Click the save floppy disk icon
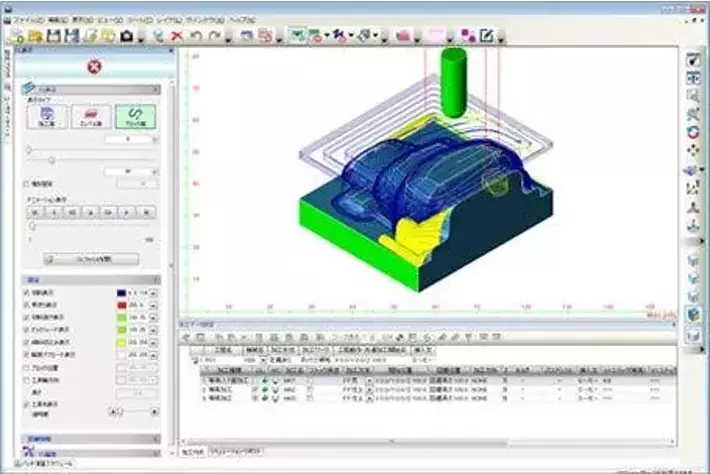Image resolution: width=710 pixels, height=474 pixels. pyautogui.click(x=50, y=36)
